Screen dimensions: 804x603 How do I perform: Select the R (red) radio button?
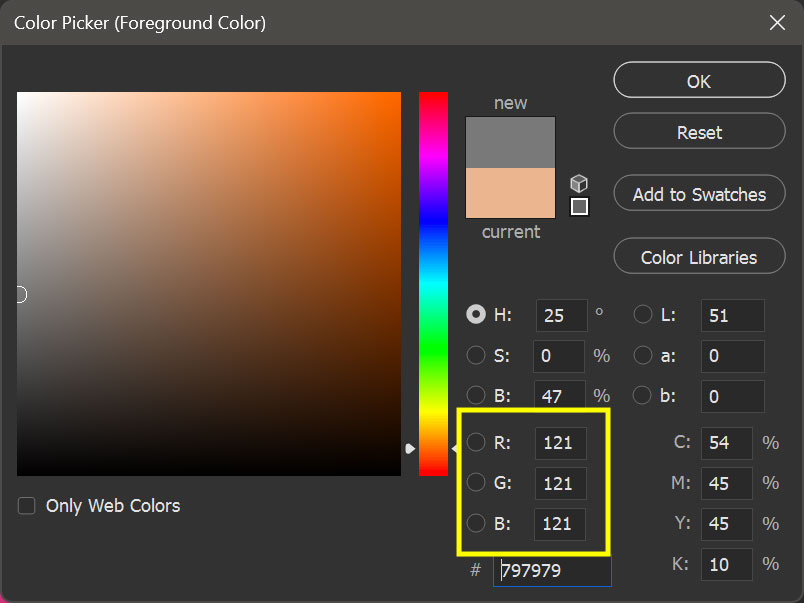pos(476,442)
